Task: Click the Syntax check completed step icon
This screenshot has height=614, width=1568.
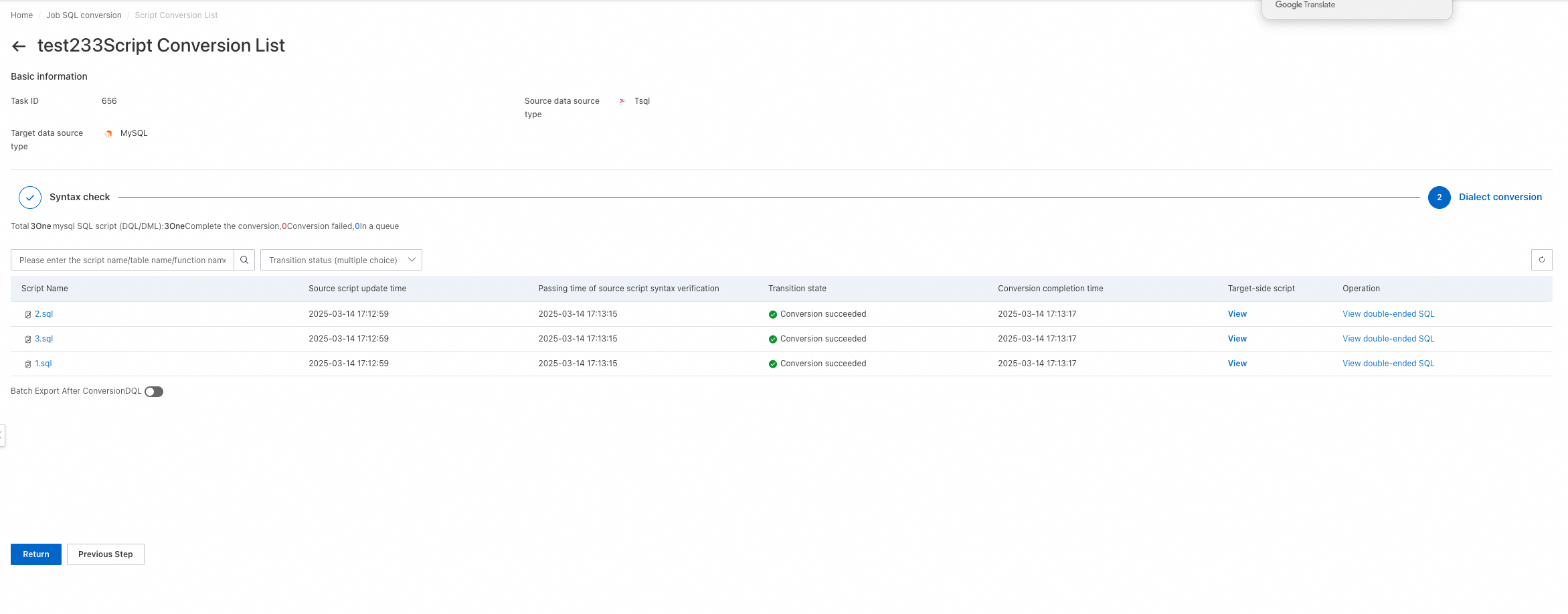Action: click(x=30, y=198)
